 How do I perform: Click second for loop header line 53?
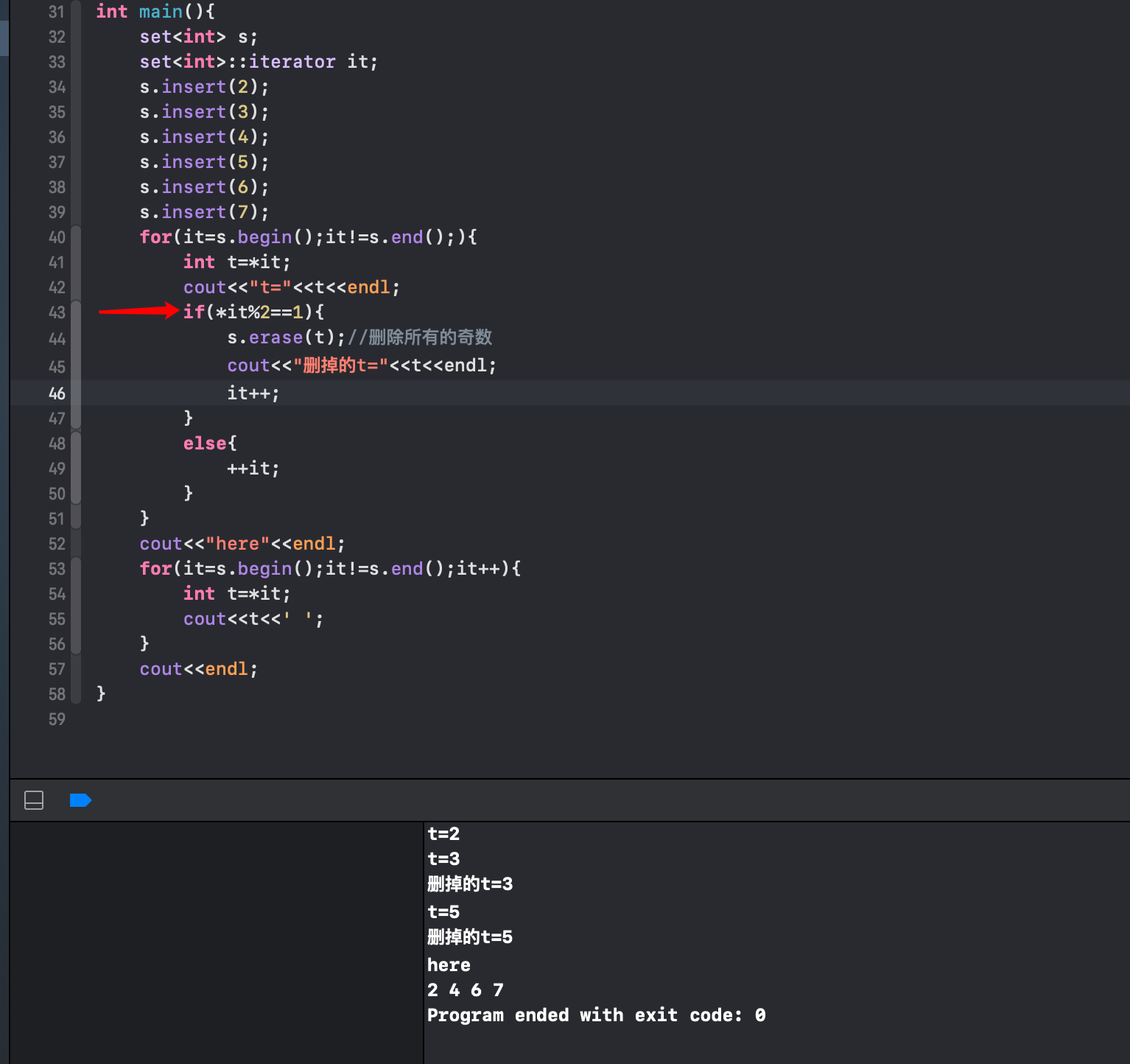click(331, 569)
